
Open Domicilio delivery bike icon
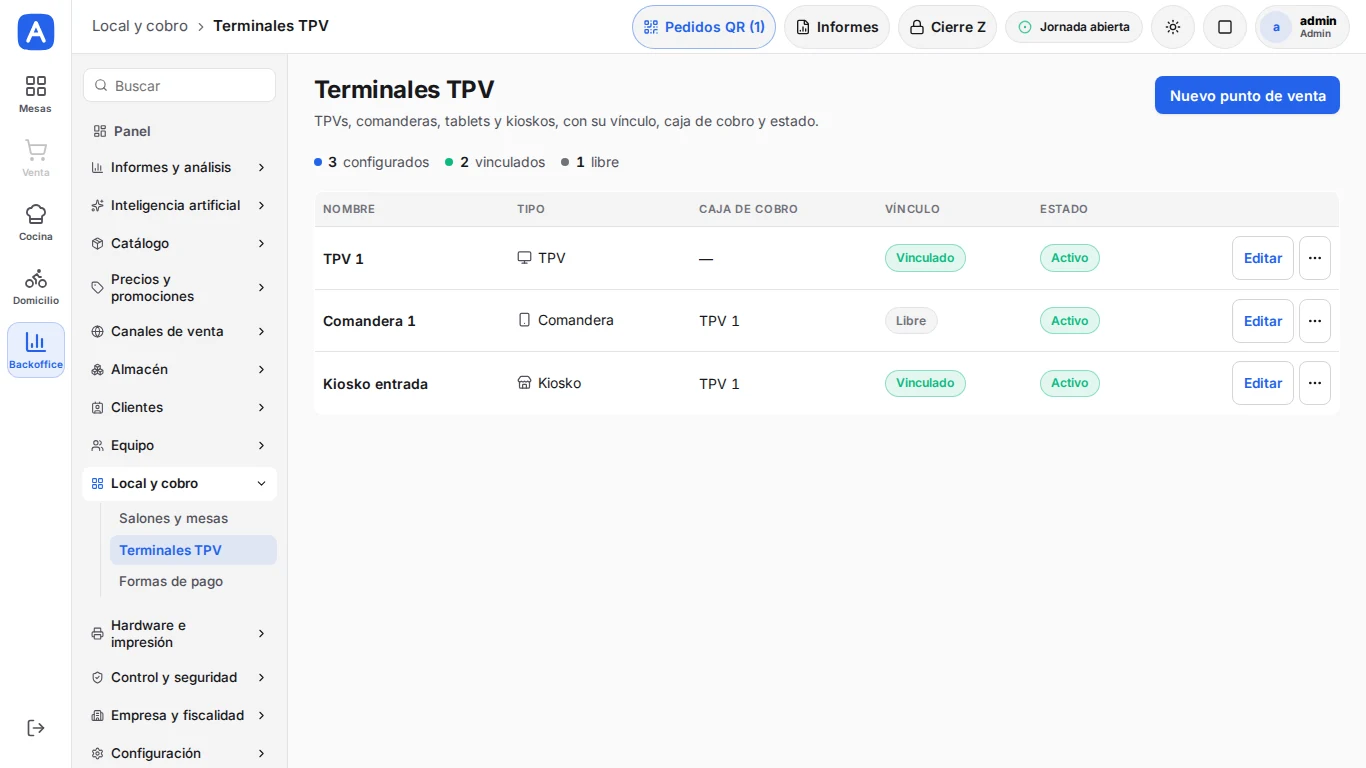pos(36,286)
